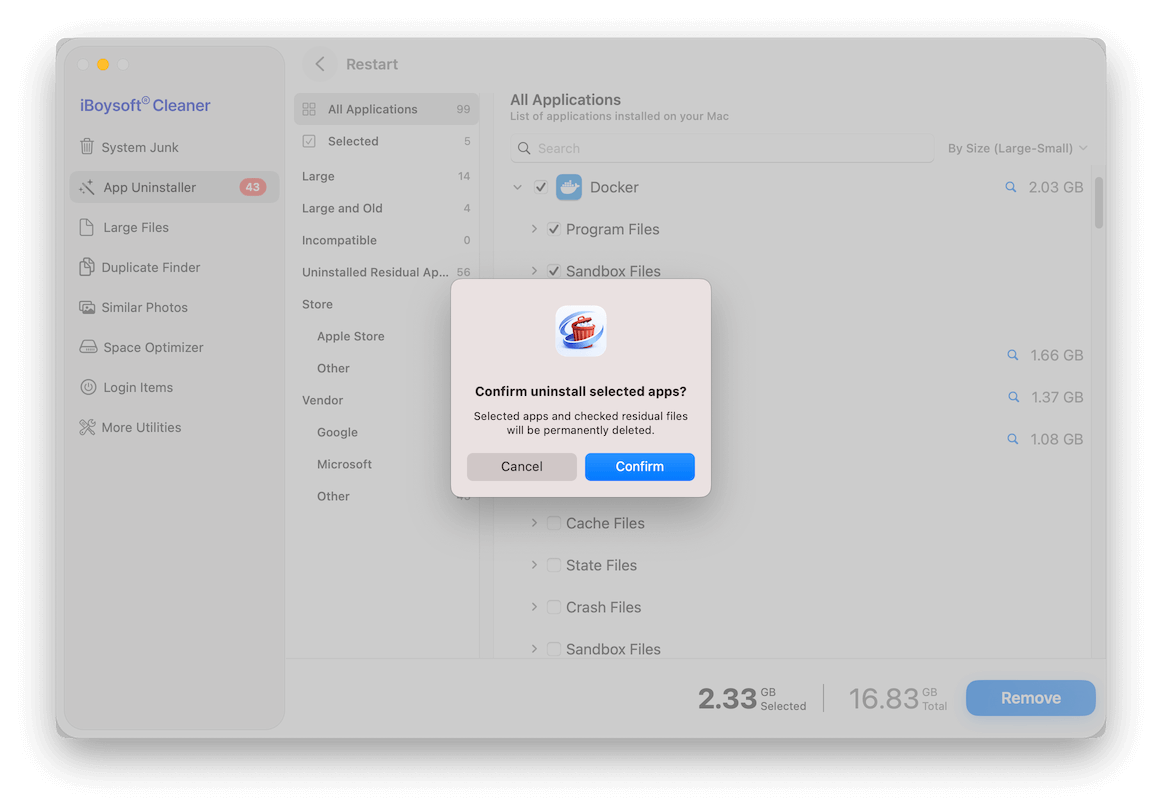Click the Large Files document icon

coord(89,227)
